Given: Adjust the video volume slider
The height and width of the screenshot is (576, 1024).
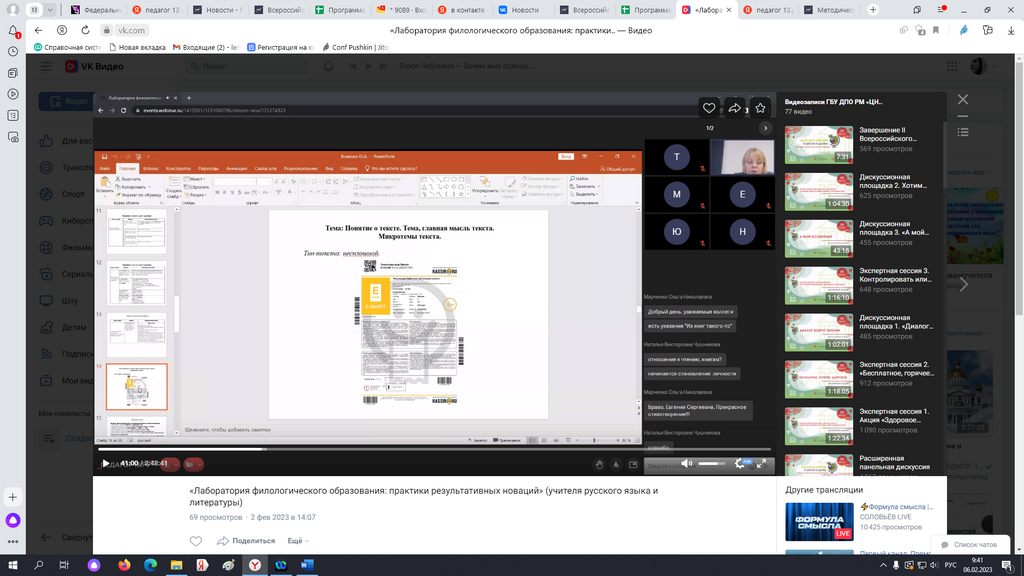Looking at the screenshot, I should click(x=711, y=463).
